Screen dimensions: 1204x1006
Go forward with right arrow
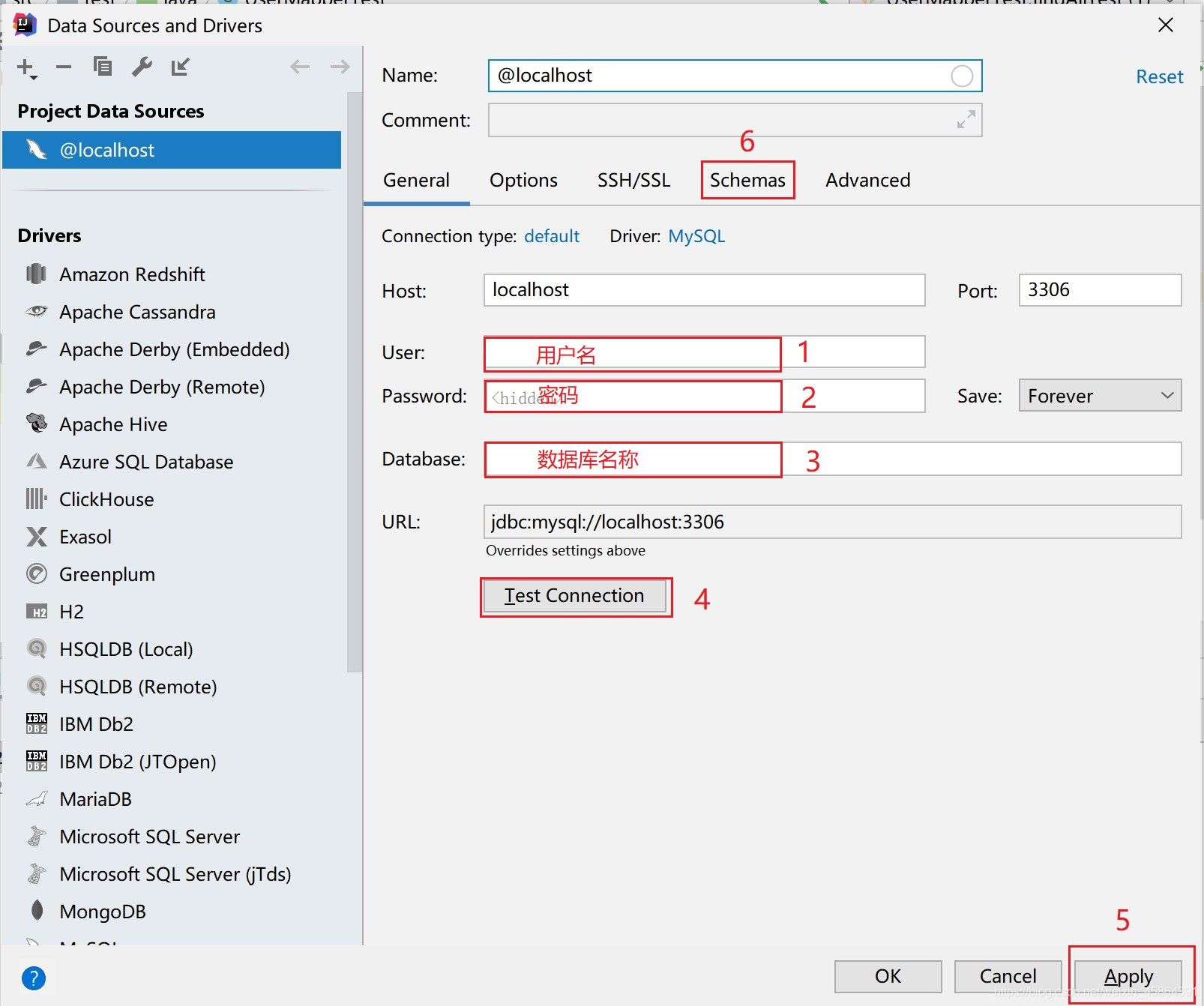340,67
